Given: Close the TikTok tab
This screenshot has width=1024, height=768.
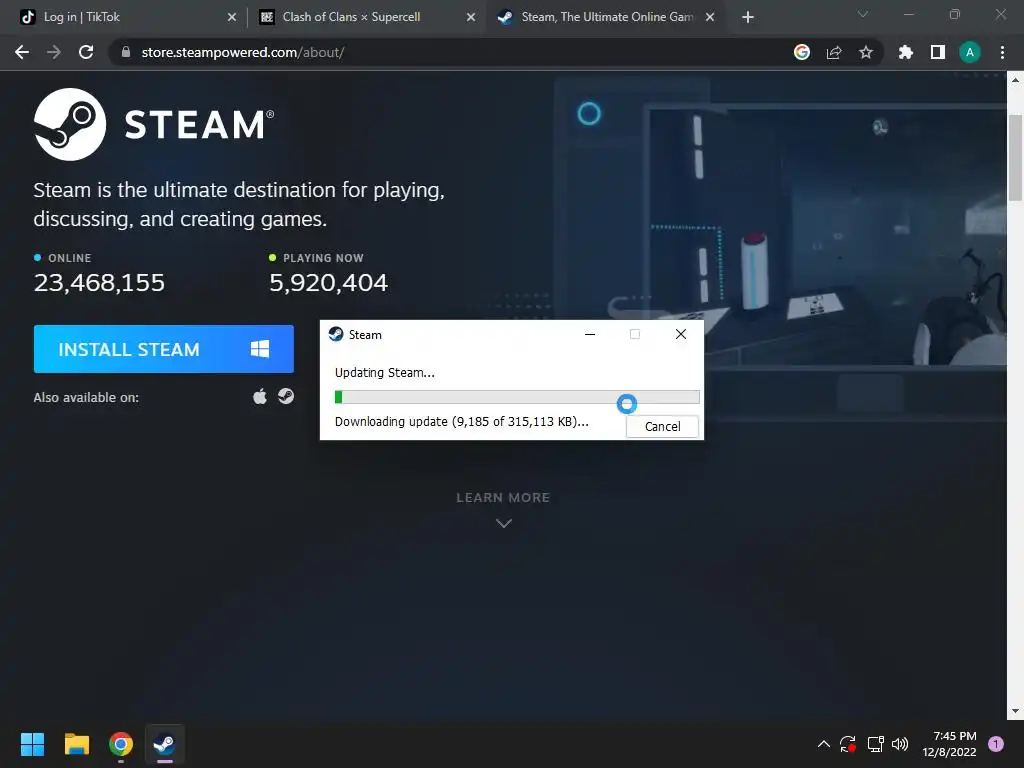Looking at the screenshot, I should click(232, 18).
